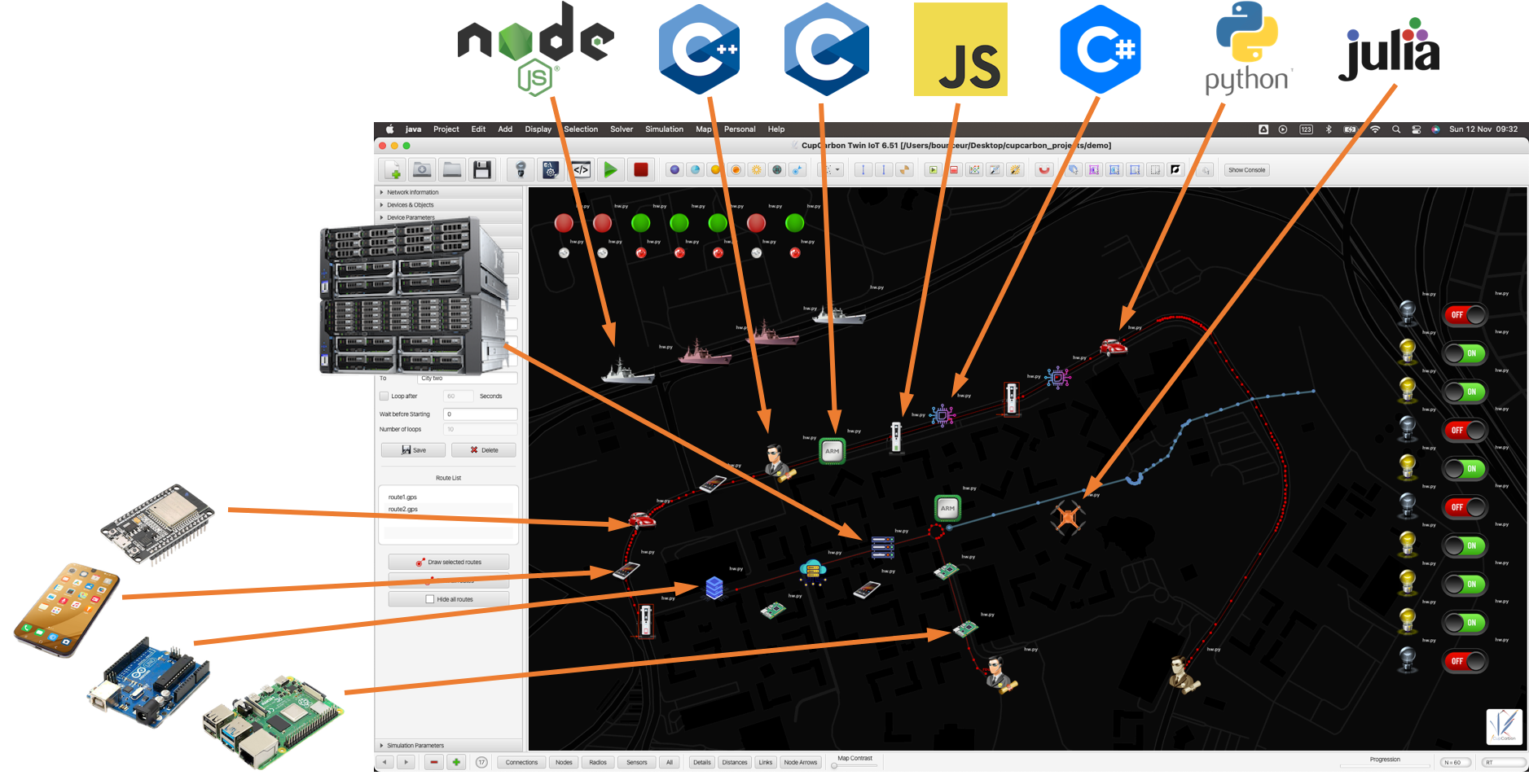Toggle the topmost red OFF switch
This screenshot has height=784, width=1529.
pyautogui.click(x=1465, y=315)
